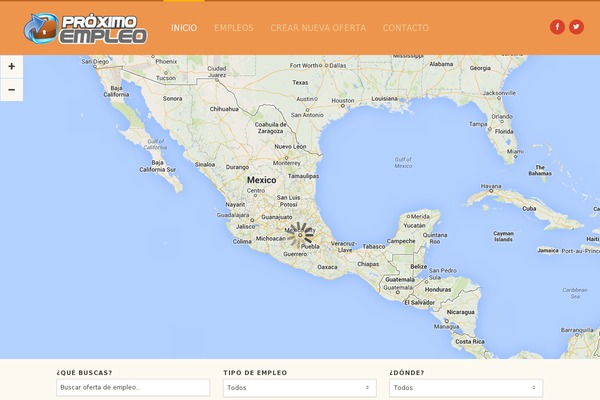Click the 'Dallas' label on map
Image resolution: width=600 pixels, height=400 pixels.
click(x=338, y=65)
